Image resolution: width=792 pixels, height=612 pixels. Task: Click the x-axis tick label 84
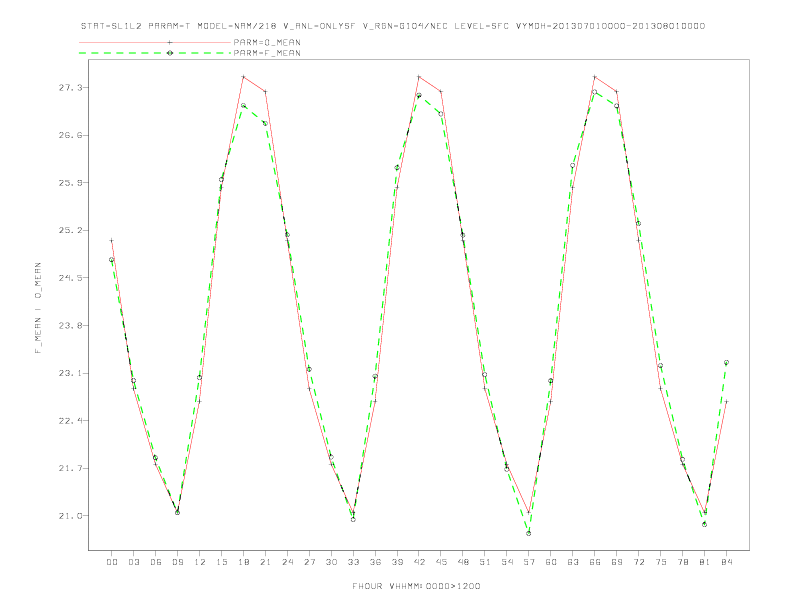click(x=727, y=562)
